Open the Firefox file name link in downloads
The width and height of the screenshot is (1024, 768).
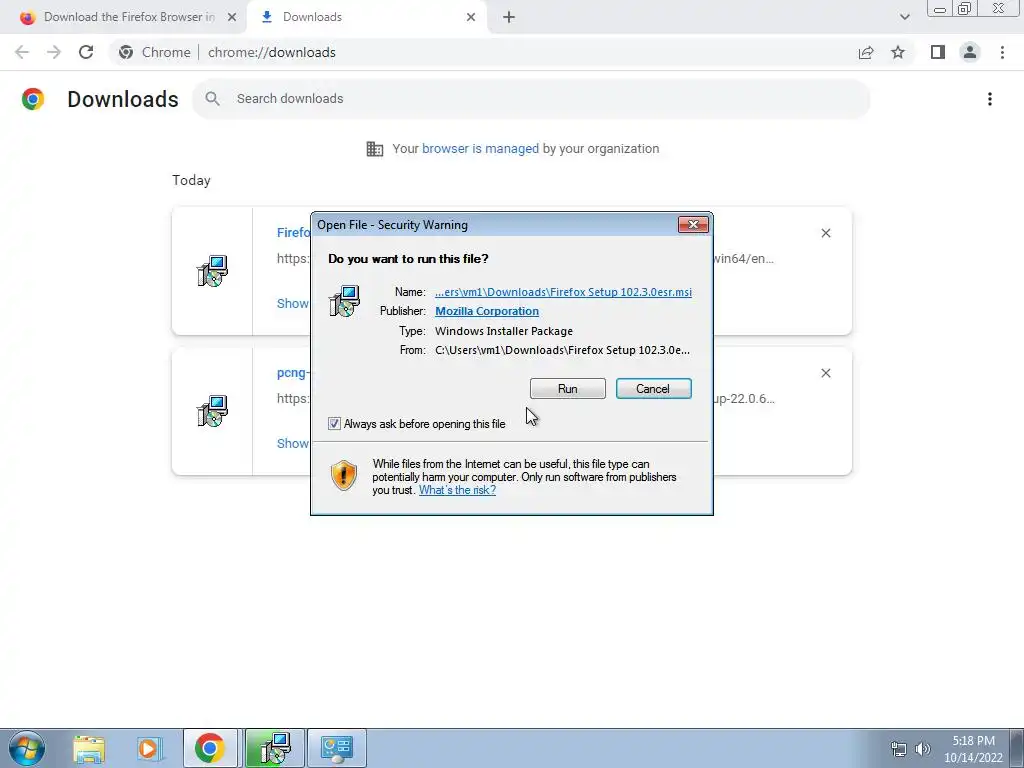293,232
